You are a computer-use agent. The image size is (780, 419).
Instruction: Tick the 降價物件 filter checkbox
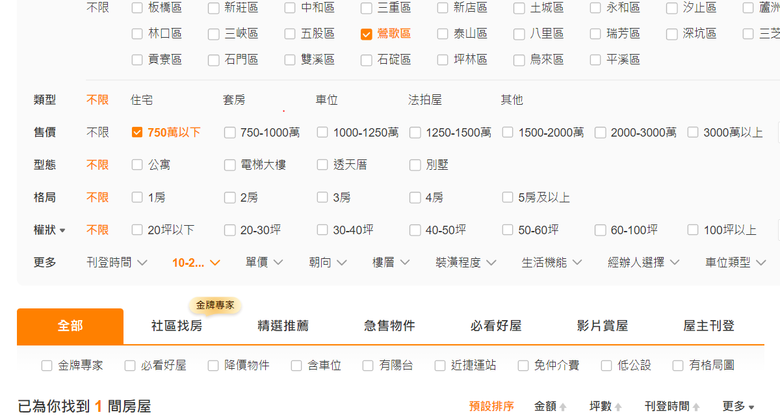213,366
